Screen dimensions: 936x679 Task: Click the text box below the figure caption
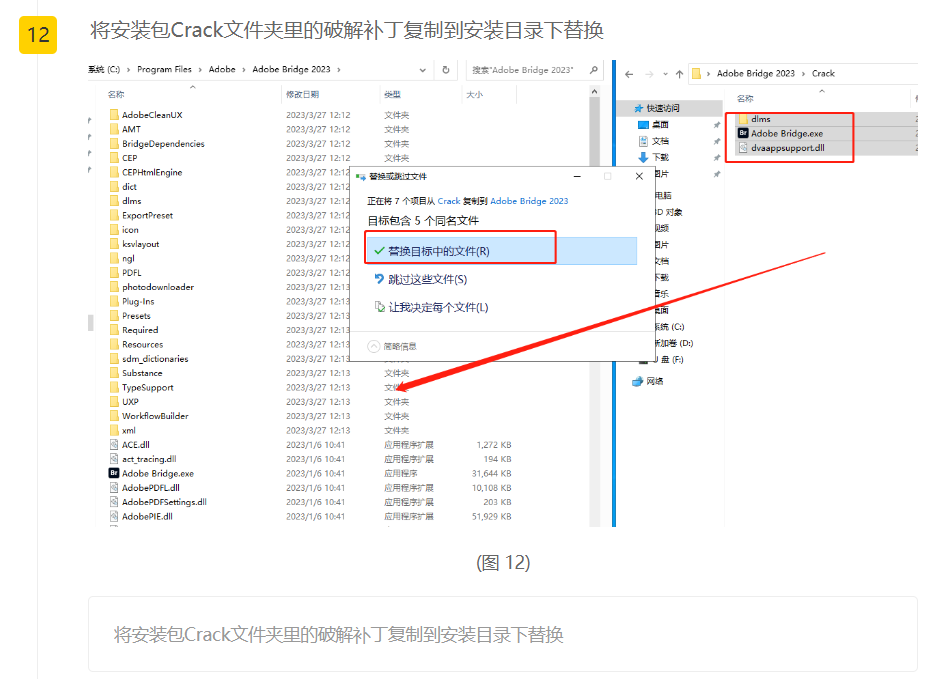pos(503,634)
